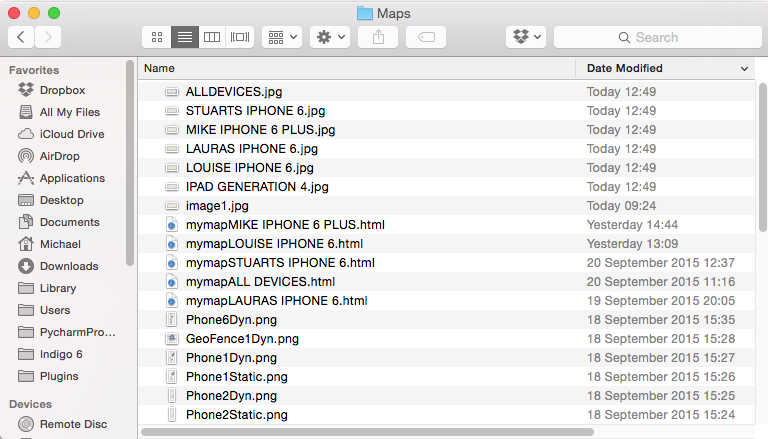Open the Michael home folder
The image size is (768, 439).
coord(60,244)
